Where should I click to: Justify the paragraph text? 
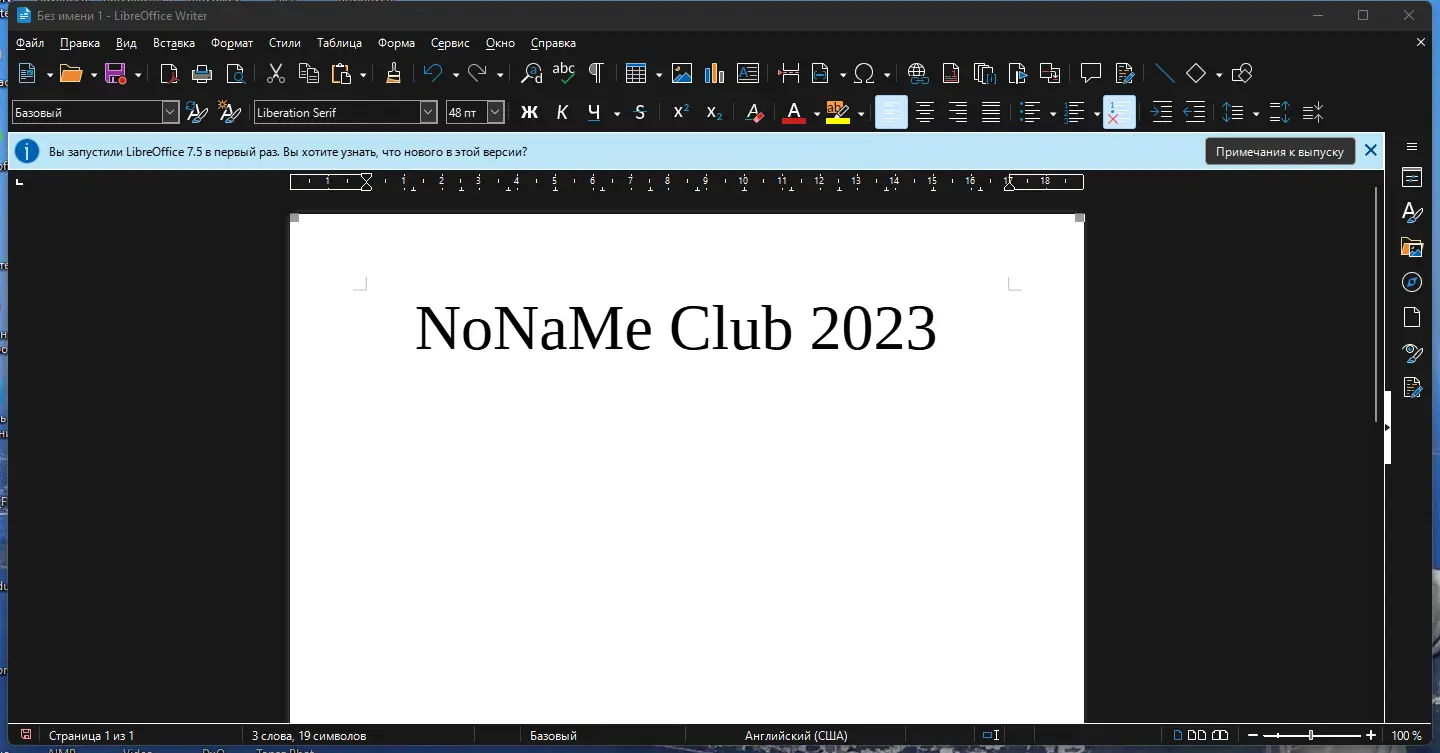click(x=990, y=112)
